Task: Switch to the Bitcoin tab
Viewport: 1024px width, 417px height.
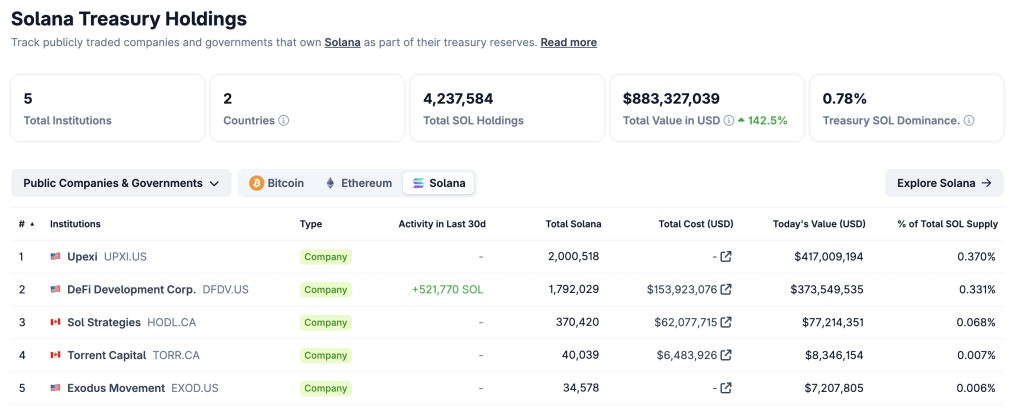Action: [276, 183]
